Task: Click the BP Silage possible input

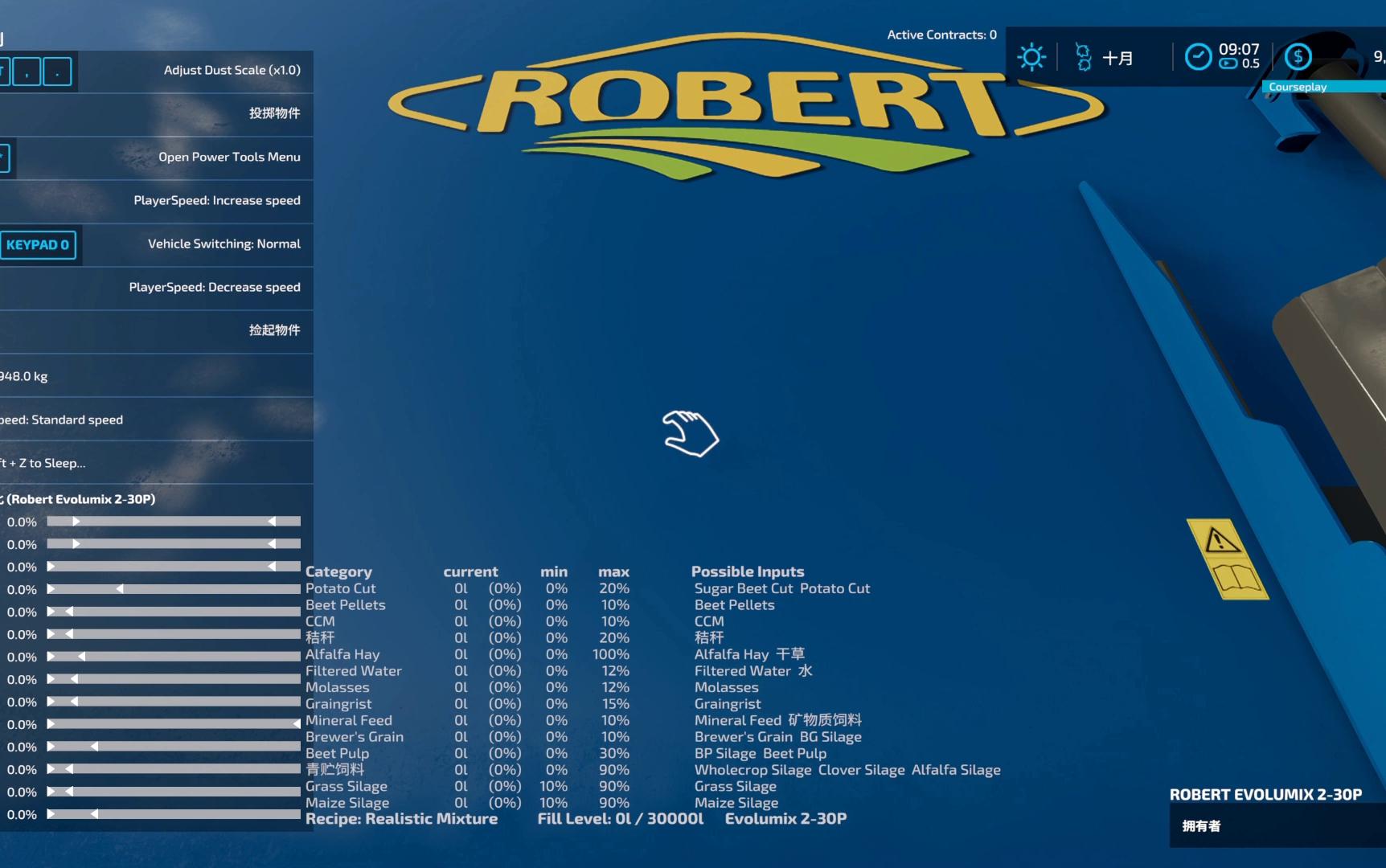Action: tap(725, 753)
